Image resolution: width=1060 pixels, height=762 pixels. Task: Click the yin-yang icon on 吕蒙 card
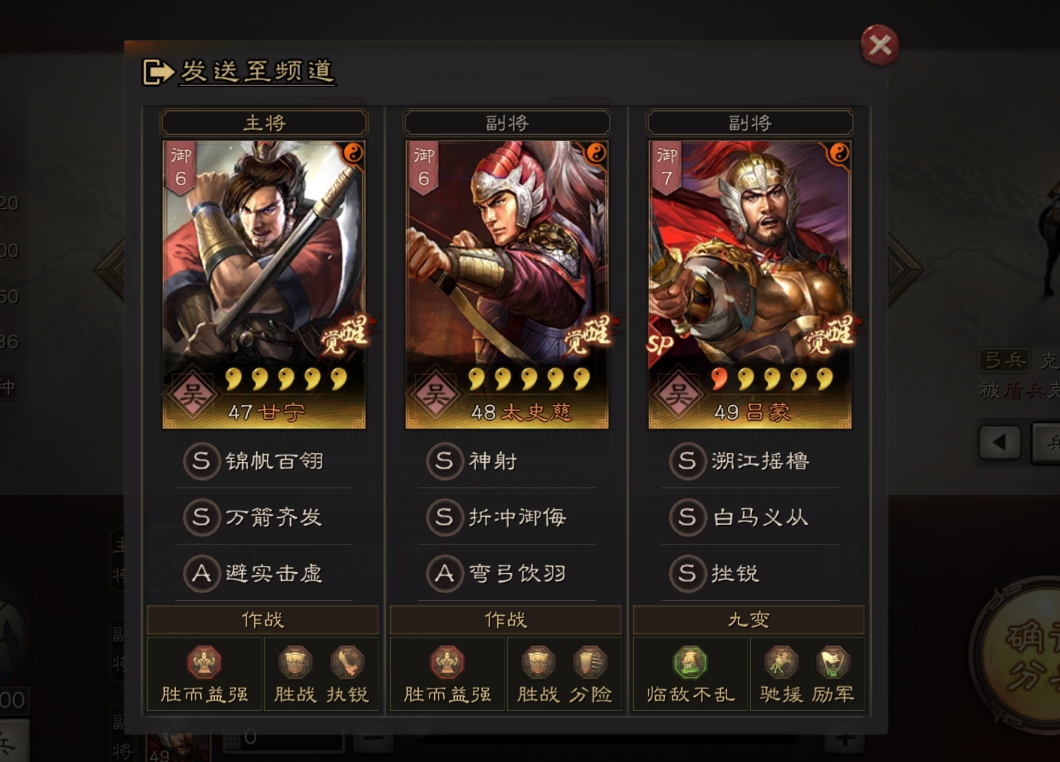pos(838,153)
